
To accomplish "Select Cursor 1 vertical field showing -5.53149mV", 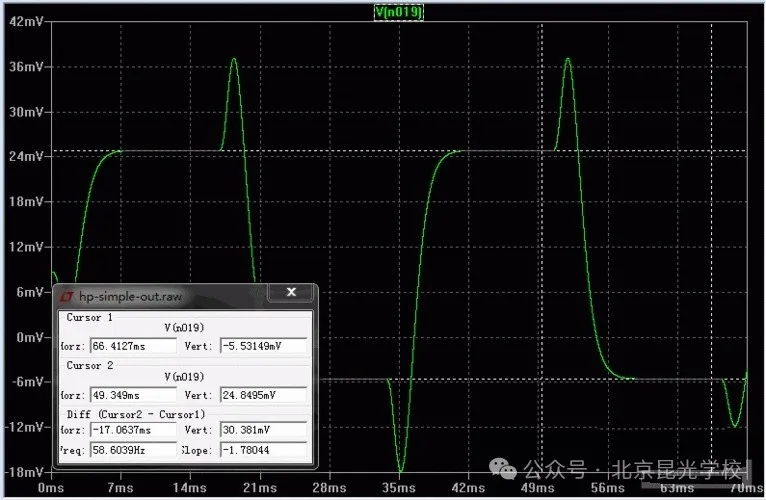I will (x=262, y=346).
